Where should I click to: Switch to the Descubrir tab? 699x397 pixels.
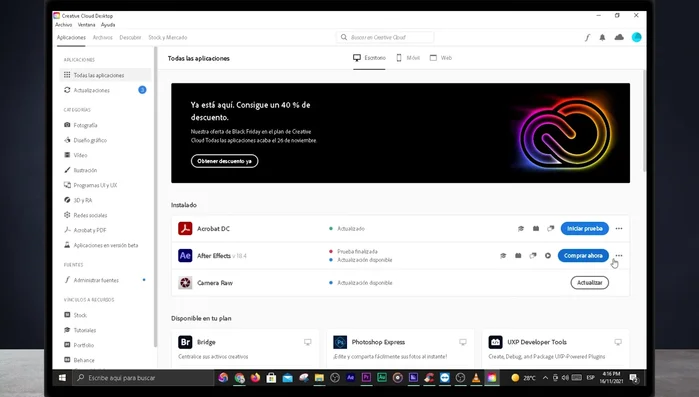point(130,37)
